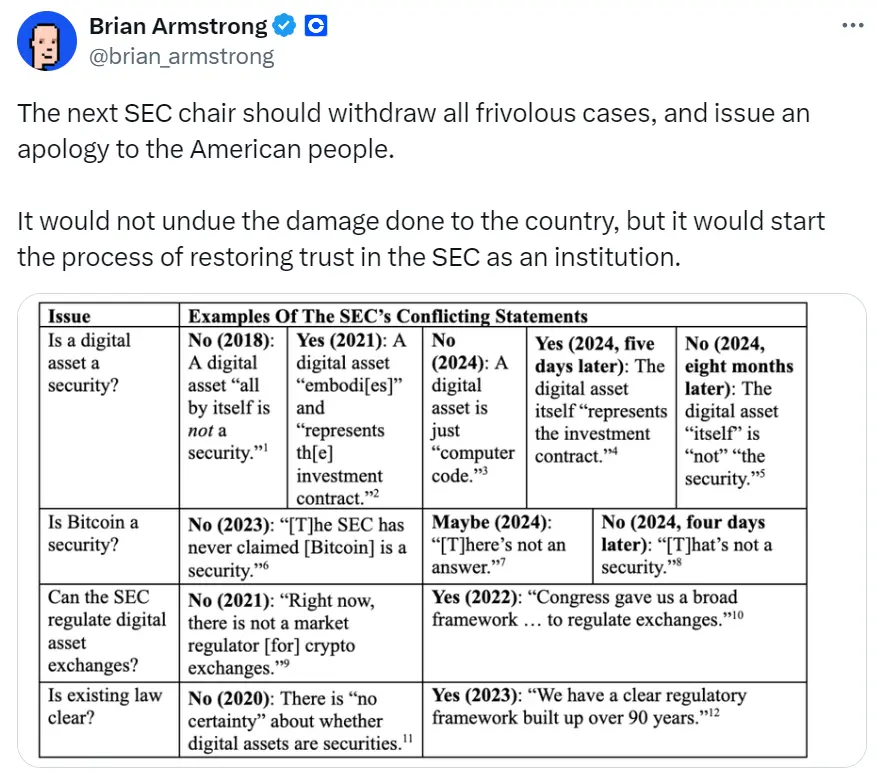
Task: Select the verification badge next to the name
Action: pos(286,25)
